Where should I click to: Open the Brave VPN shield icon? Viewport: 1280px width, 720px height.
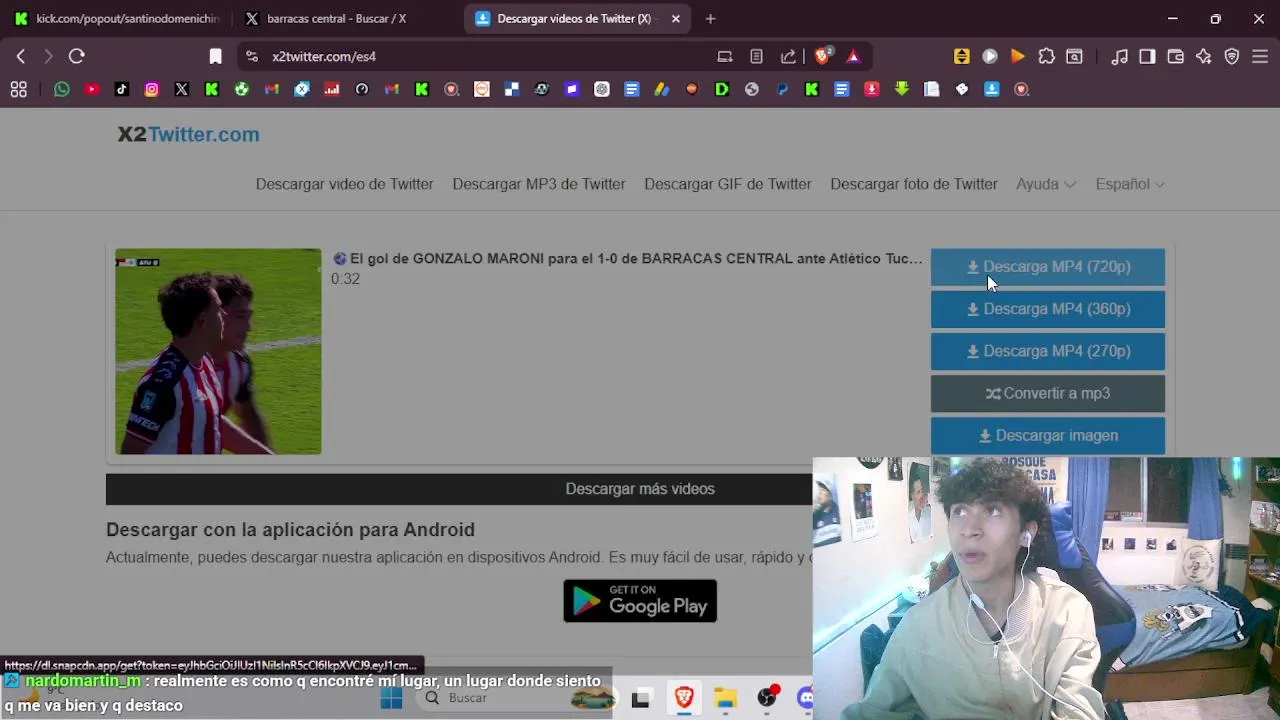point(1232,56)
